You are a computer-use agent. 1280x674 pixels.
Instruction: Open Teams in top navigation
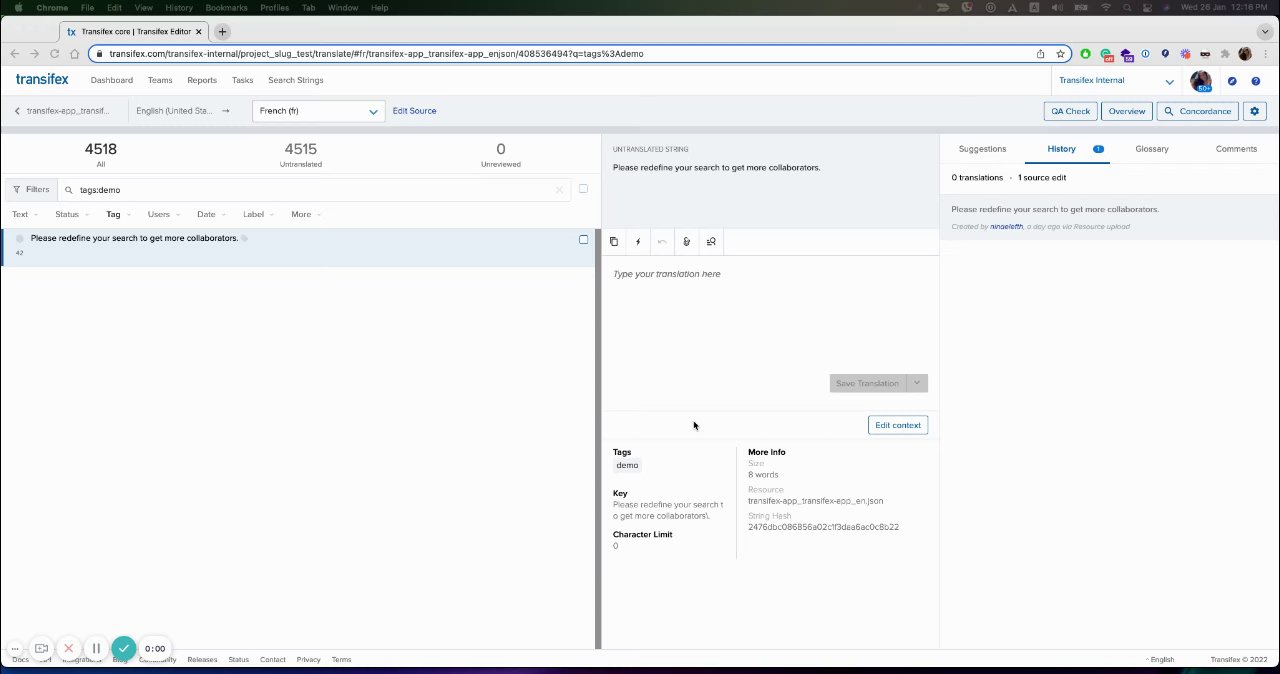[160, 80]
